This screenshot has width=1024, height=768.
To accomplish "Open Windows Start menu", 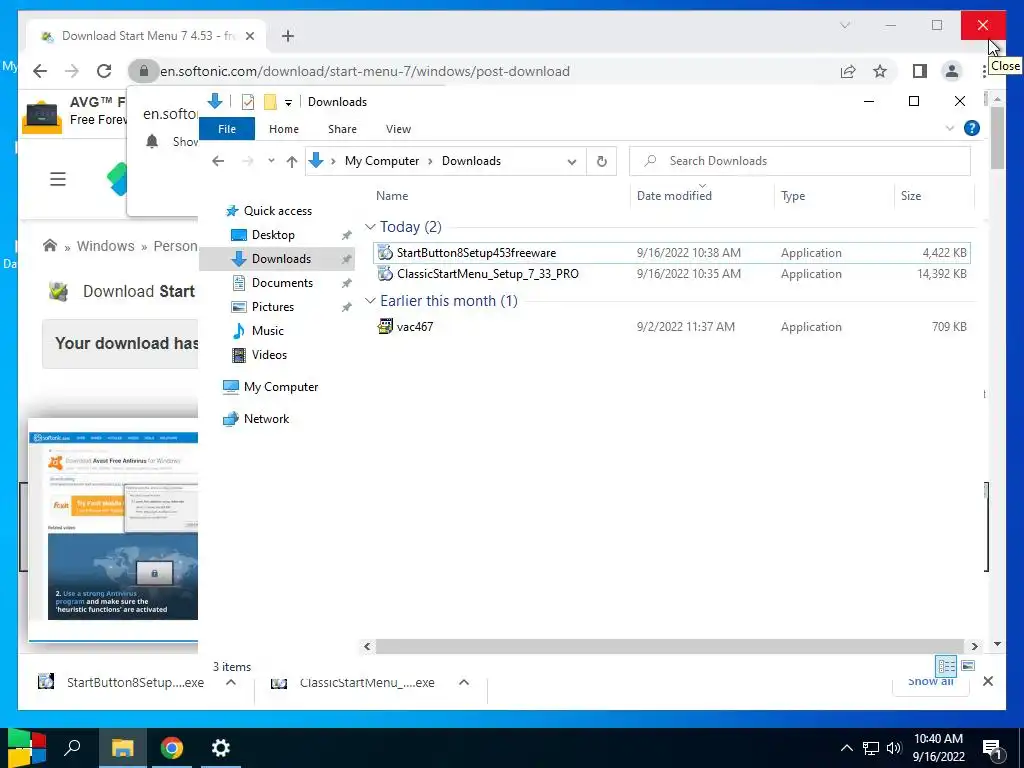I will pyautogui.click(x=26, y=748).
